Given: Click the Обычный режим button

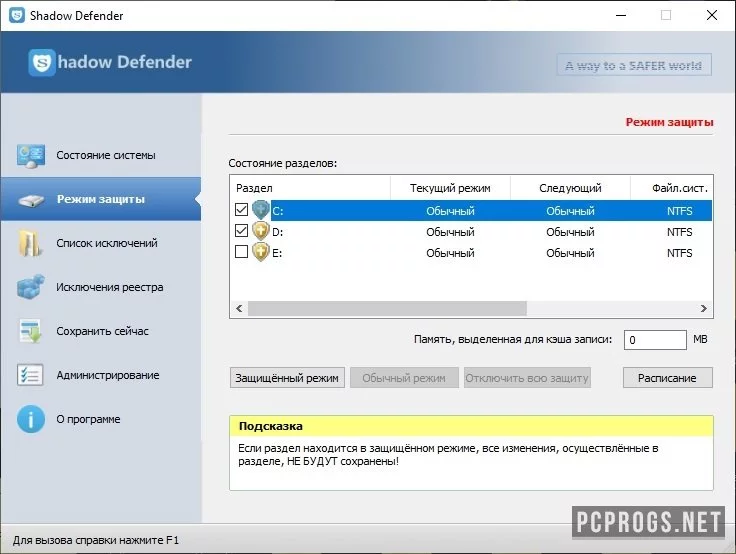Looking at the screenshot, I should 404,378.
